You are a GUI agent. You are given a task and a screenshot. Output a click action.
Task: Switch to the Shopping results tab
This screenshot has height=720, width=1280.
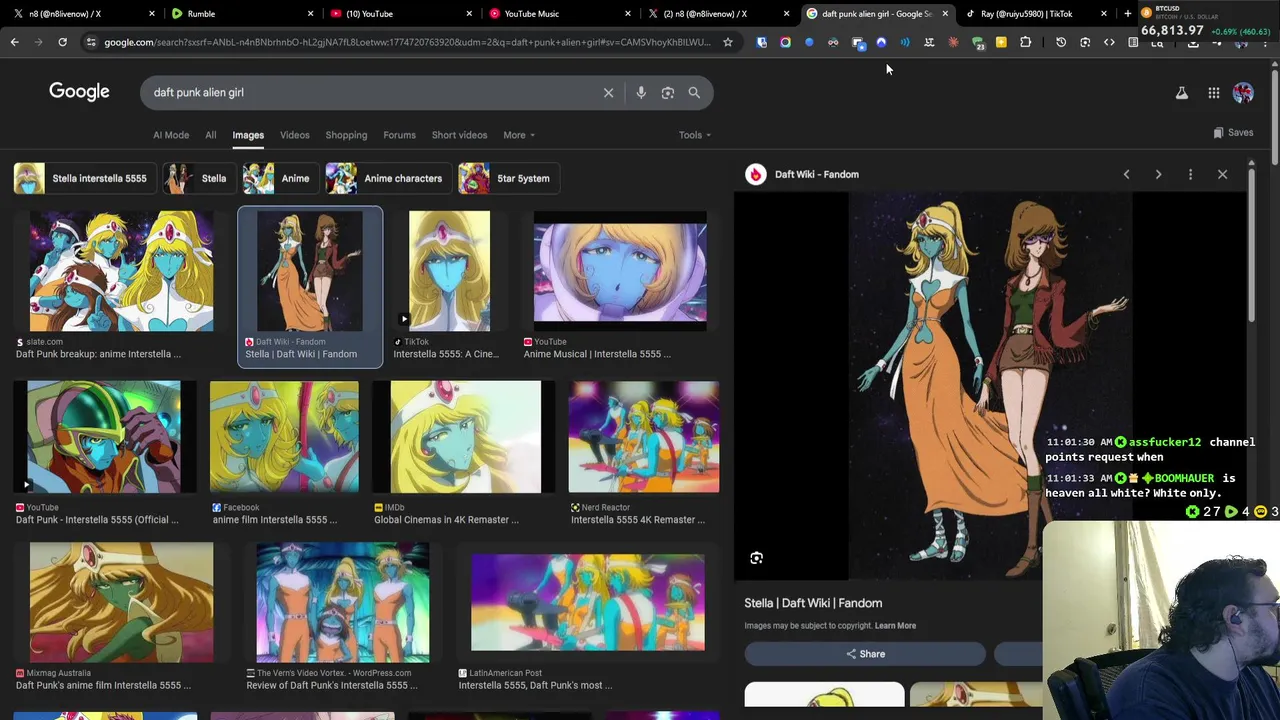(x=346, y=135)
